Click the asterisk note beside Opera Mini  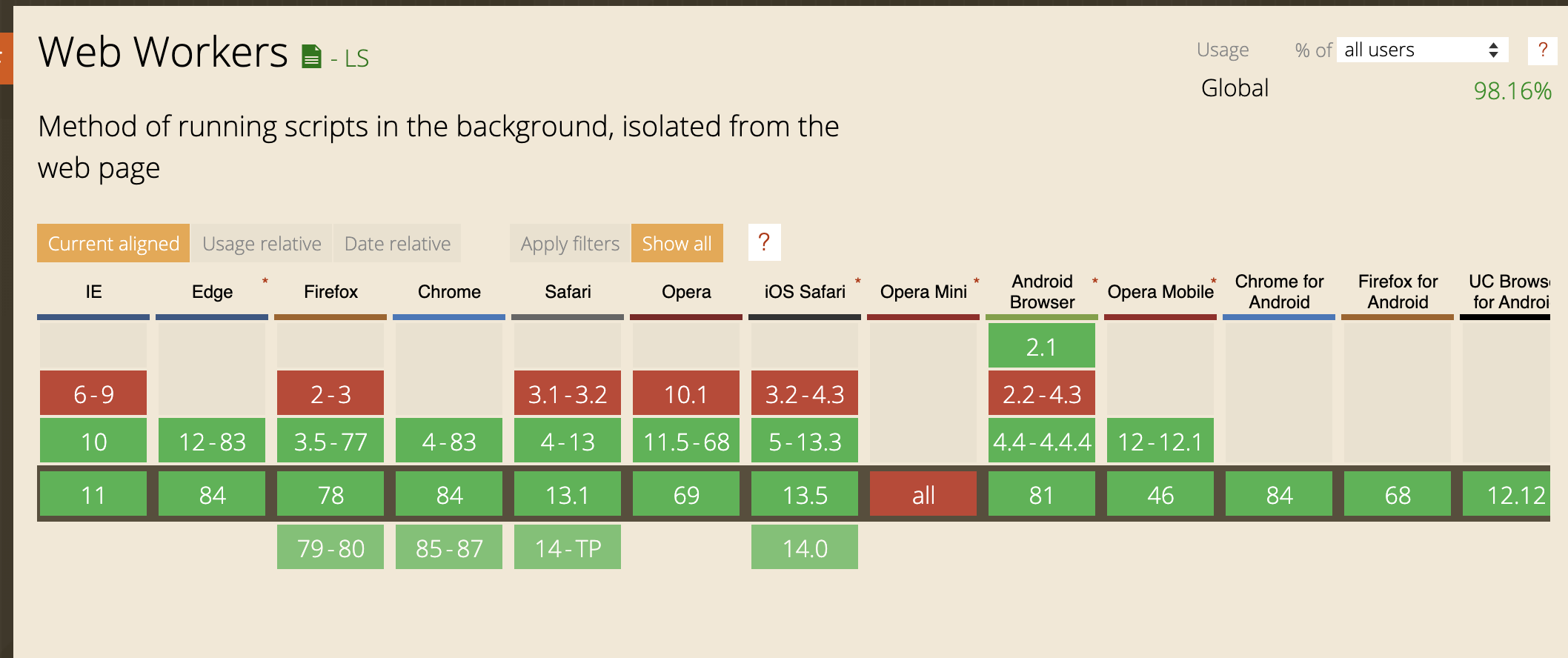pos(976,281)
